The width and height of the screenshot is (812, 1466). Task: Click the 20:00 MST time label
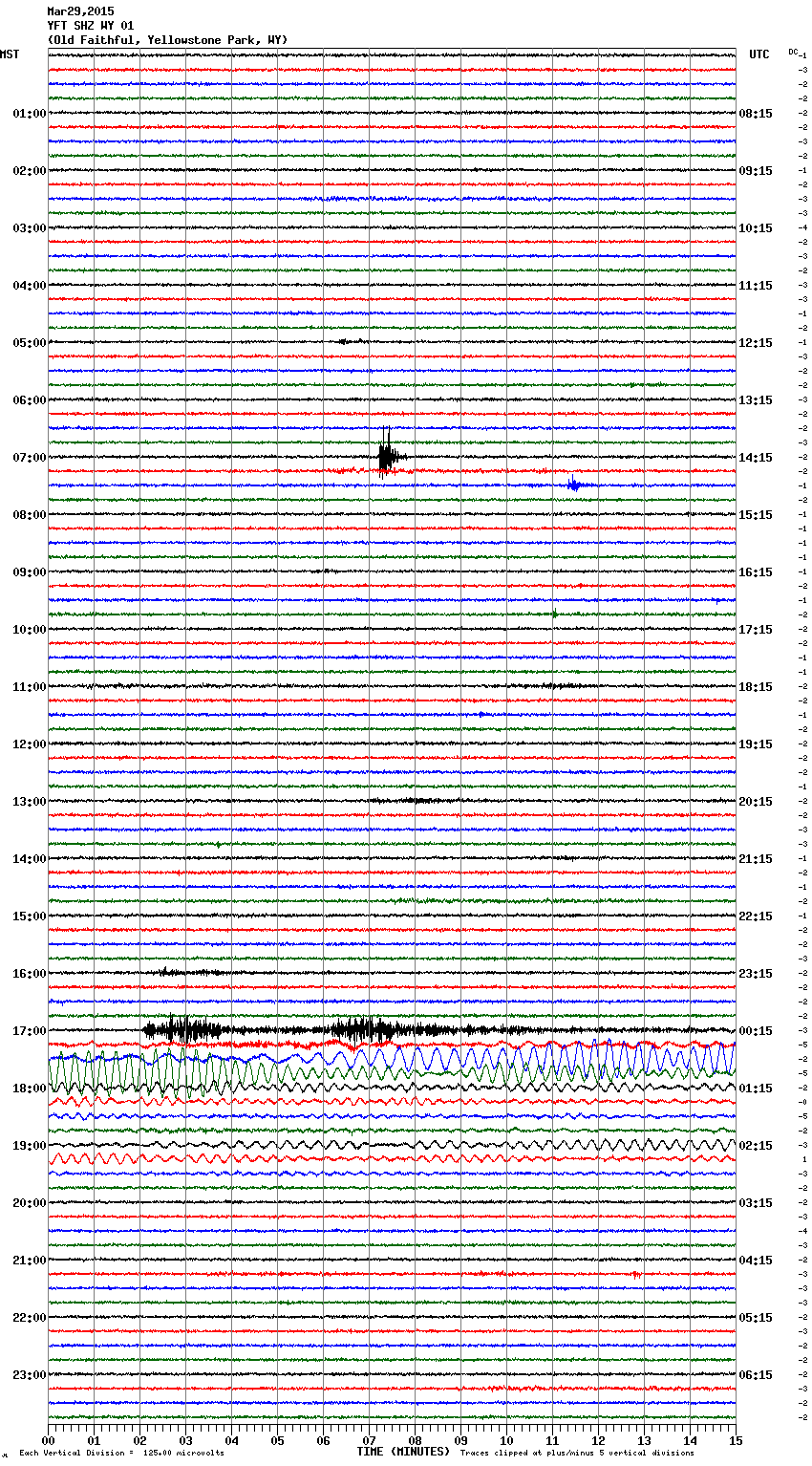(x=30, y=1203)
